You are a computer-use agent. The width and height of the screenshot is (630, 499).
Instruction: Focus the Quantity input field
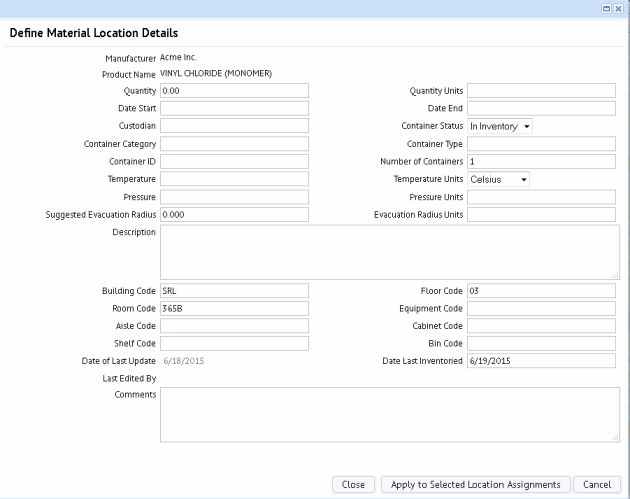tap(234, 90)
